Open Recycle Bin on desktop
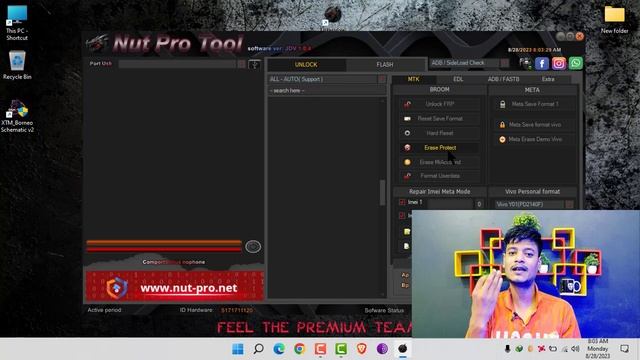Viewport: 640px width, 360px height. point(17,65)
